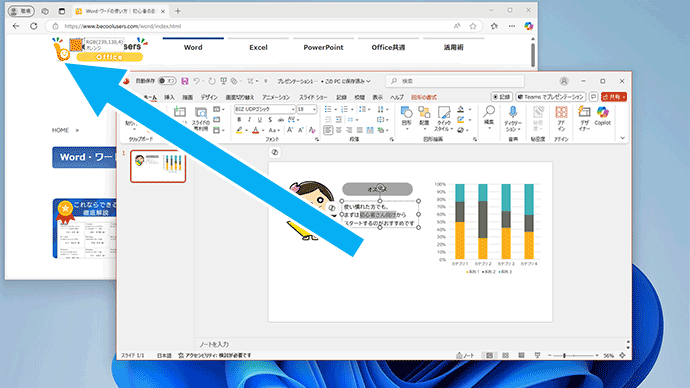Start slideshow from beginning via quick access icon
690x388 pixels.
[224, 81]
